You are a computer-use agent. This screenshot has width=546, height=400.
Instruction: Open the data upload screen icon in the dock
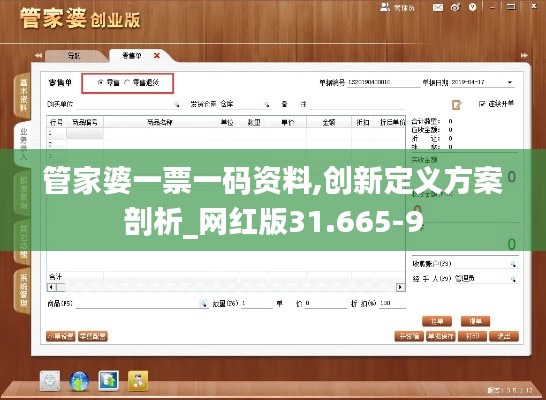(108, 381)
